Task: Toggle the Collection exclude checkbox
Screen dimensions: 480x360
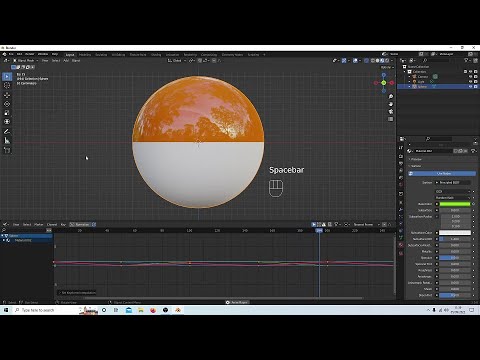Action: click(465, 71)
